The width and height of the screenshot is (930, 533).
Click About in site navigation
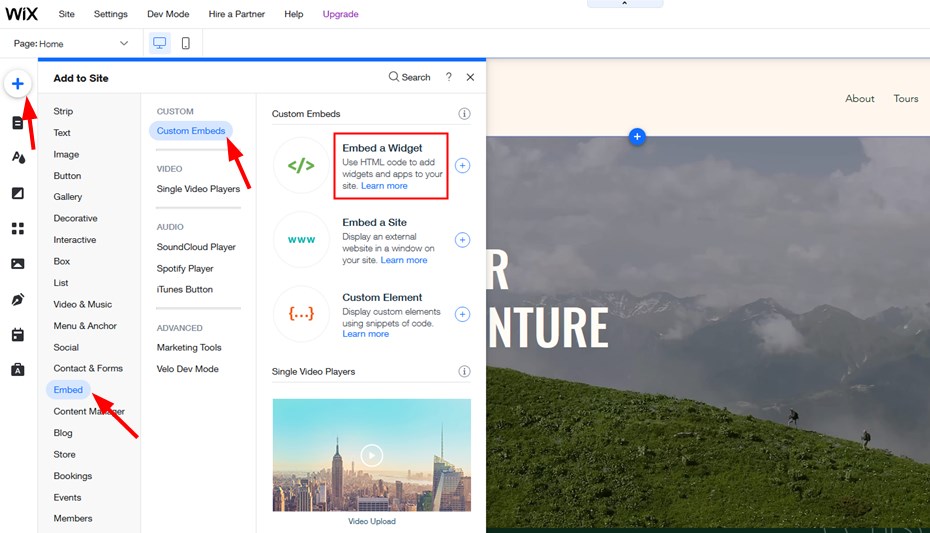point(859,98)
